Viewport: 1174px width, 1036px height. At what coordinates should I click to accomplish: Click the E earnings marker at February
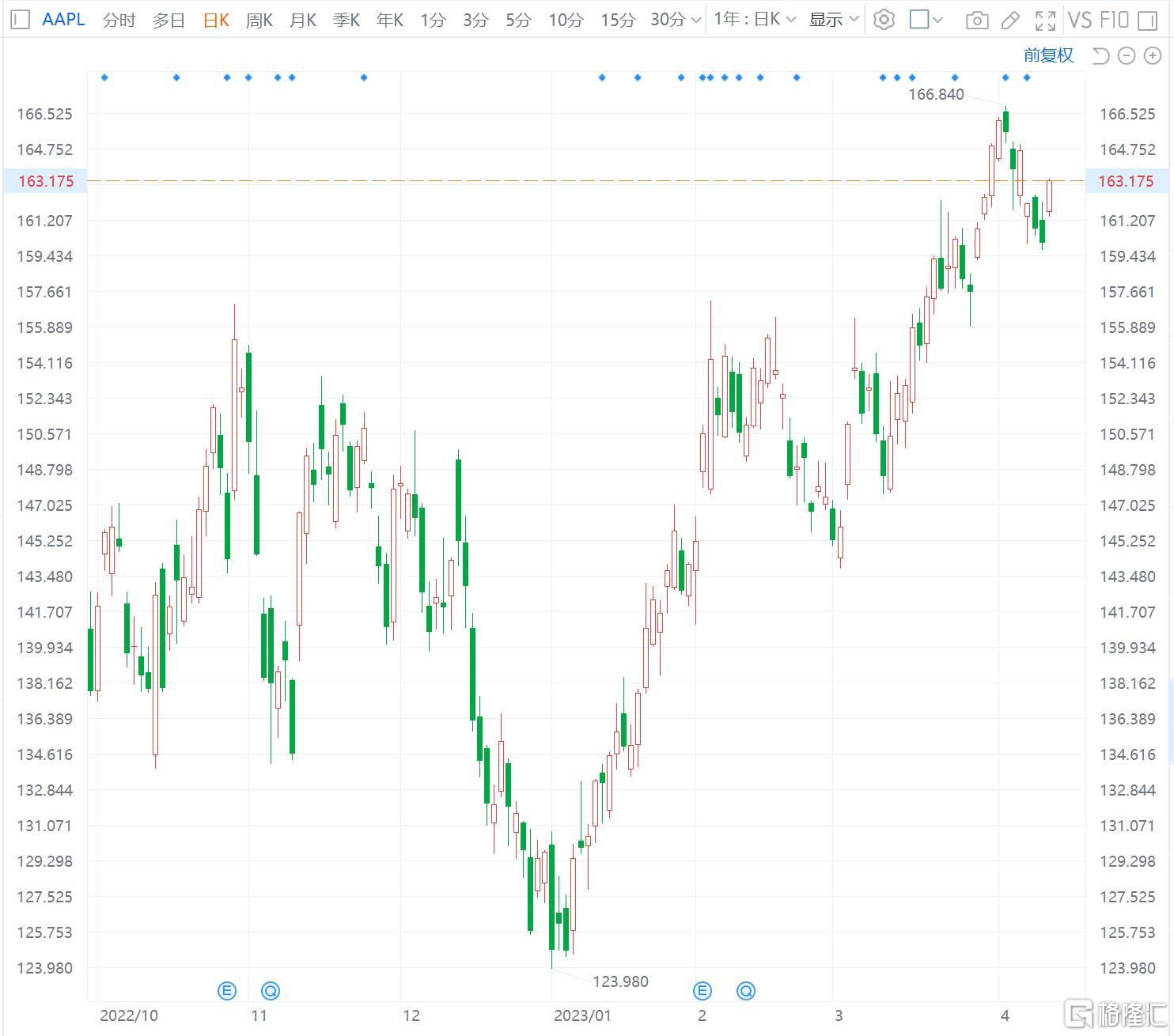(703, 990)
